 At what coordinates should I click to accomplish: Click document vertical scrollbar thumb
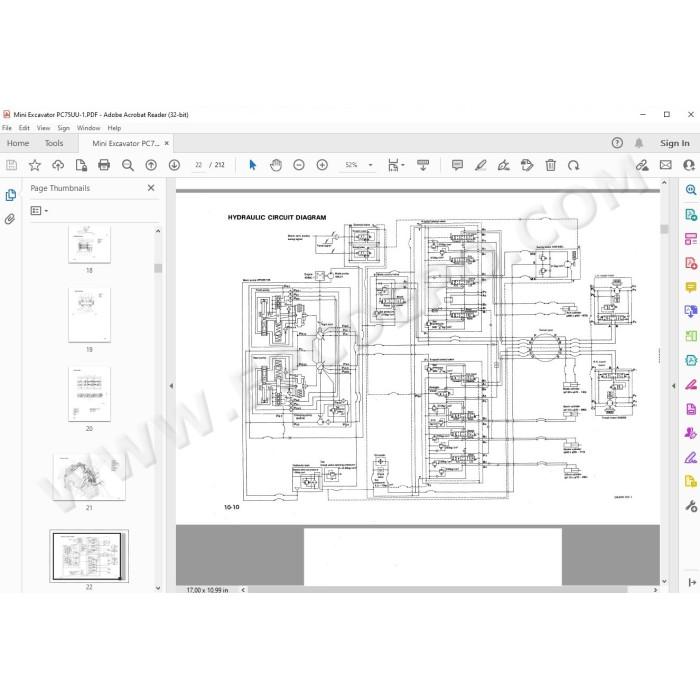tap(664, 229)
